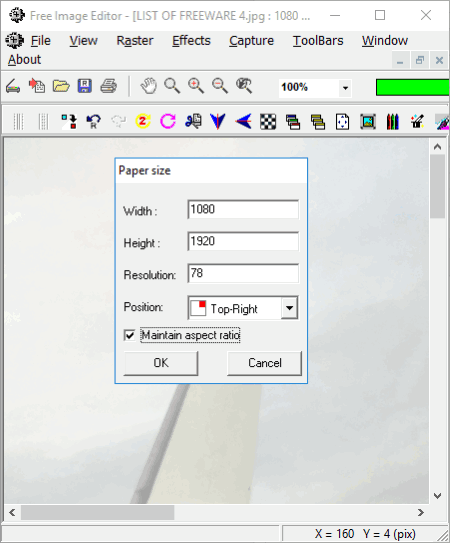Click the blue downward flip arrow icon
The height and width of the screenshot is (543, 450).
[218, 122]
